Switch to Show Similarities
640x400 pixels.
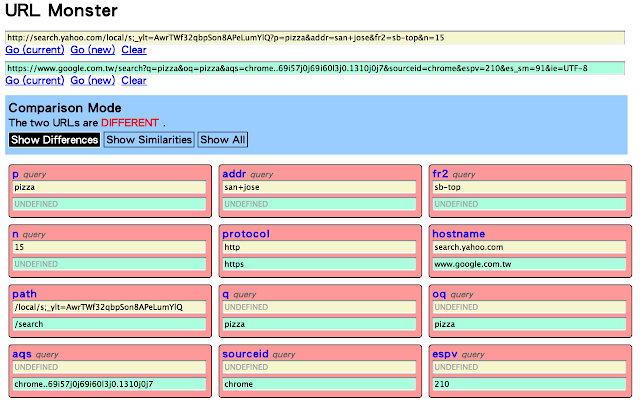coord(149,140)
